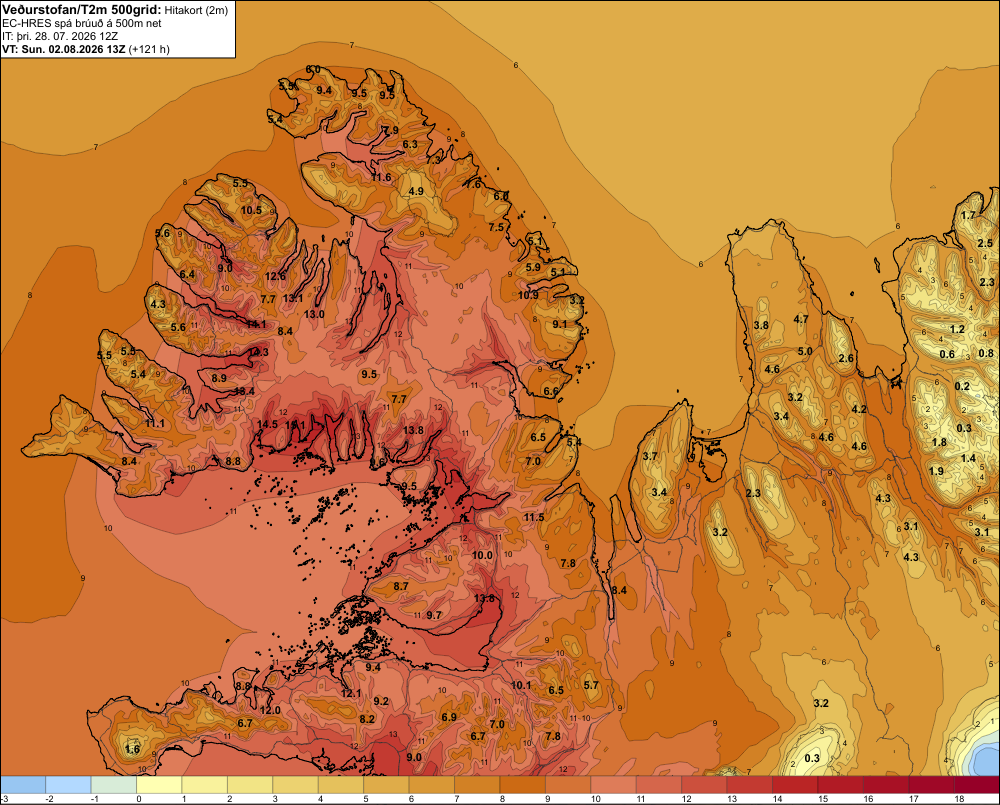The width and height of the screenshot is (1000, 805).
Task: Click the temperature value "0.6" on the map
Action: [x=947, y=354]
